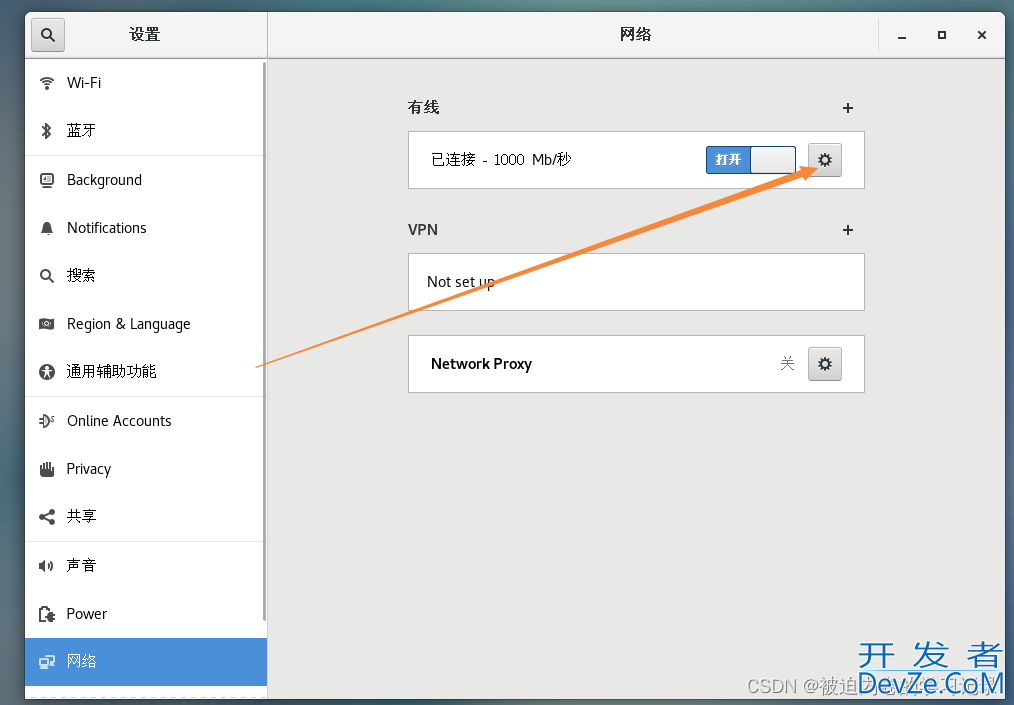Open Power settings panel
Screen dimensions: 1014x705
146,614
